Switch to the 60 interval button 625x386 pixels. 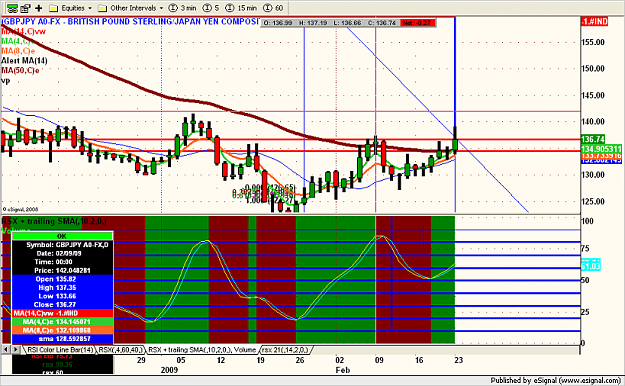[273, 8]
